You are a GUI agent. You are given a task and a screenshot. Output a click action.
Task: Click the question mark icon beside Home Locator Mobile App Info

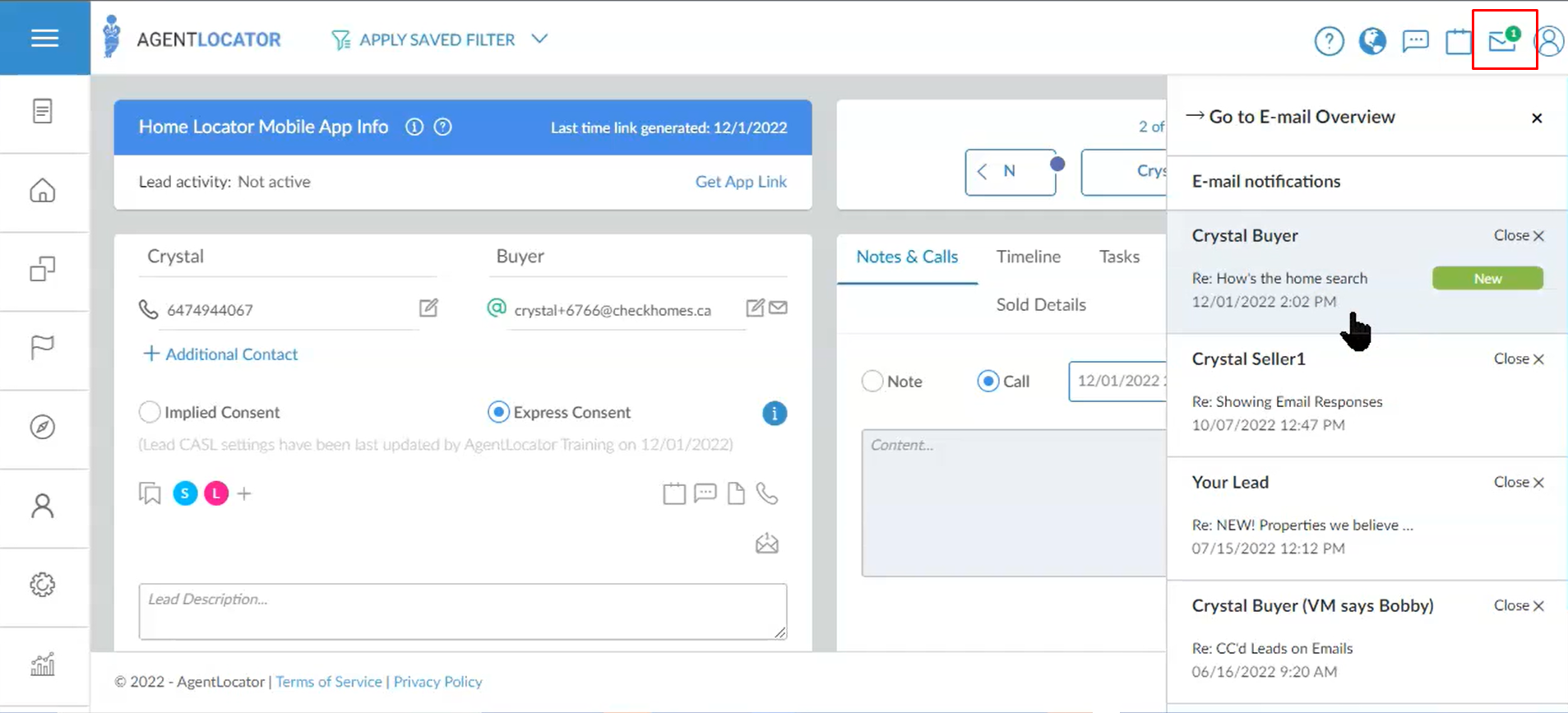[x=442, y=127]
